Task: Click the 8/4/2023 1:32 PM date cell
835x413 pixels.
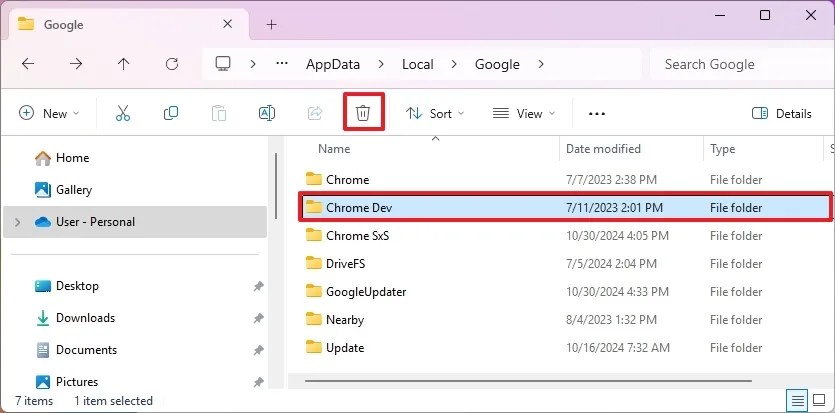Action: 611,320
